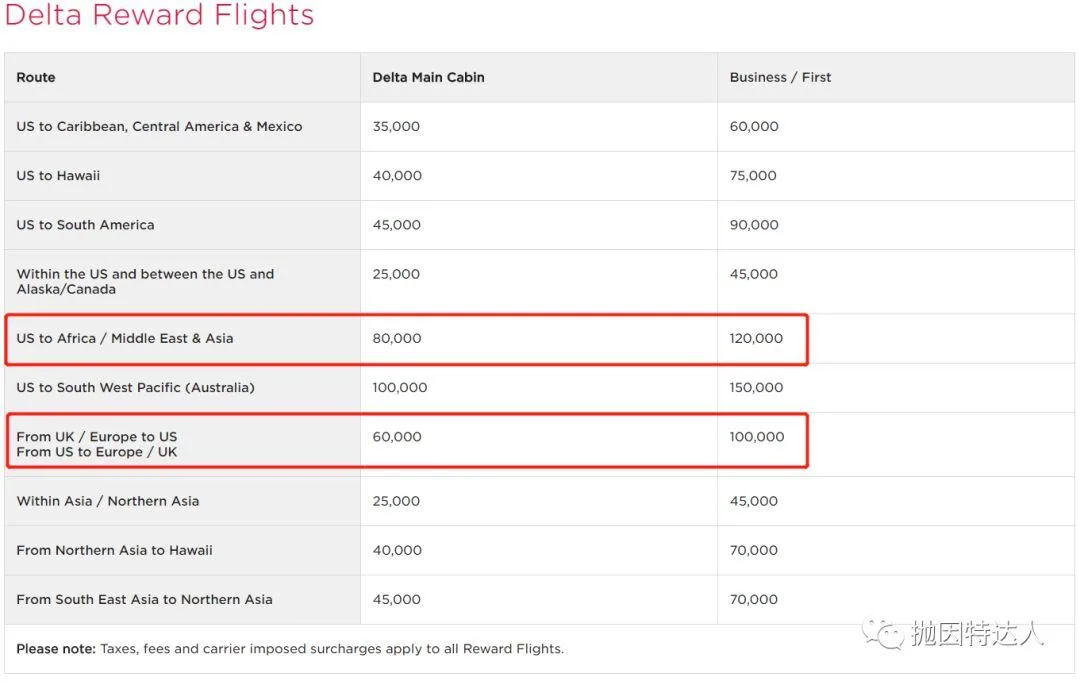Click the Within the US and Alaska/Canada row
This screenshot has width=1080, height=681.
pyautogui.click(x=539, y=282)
